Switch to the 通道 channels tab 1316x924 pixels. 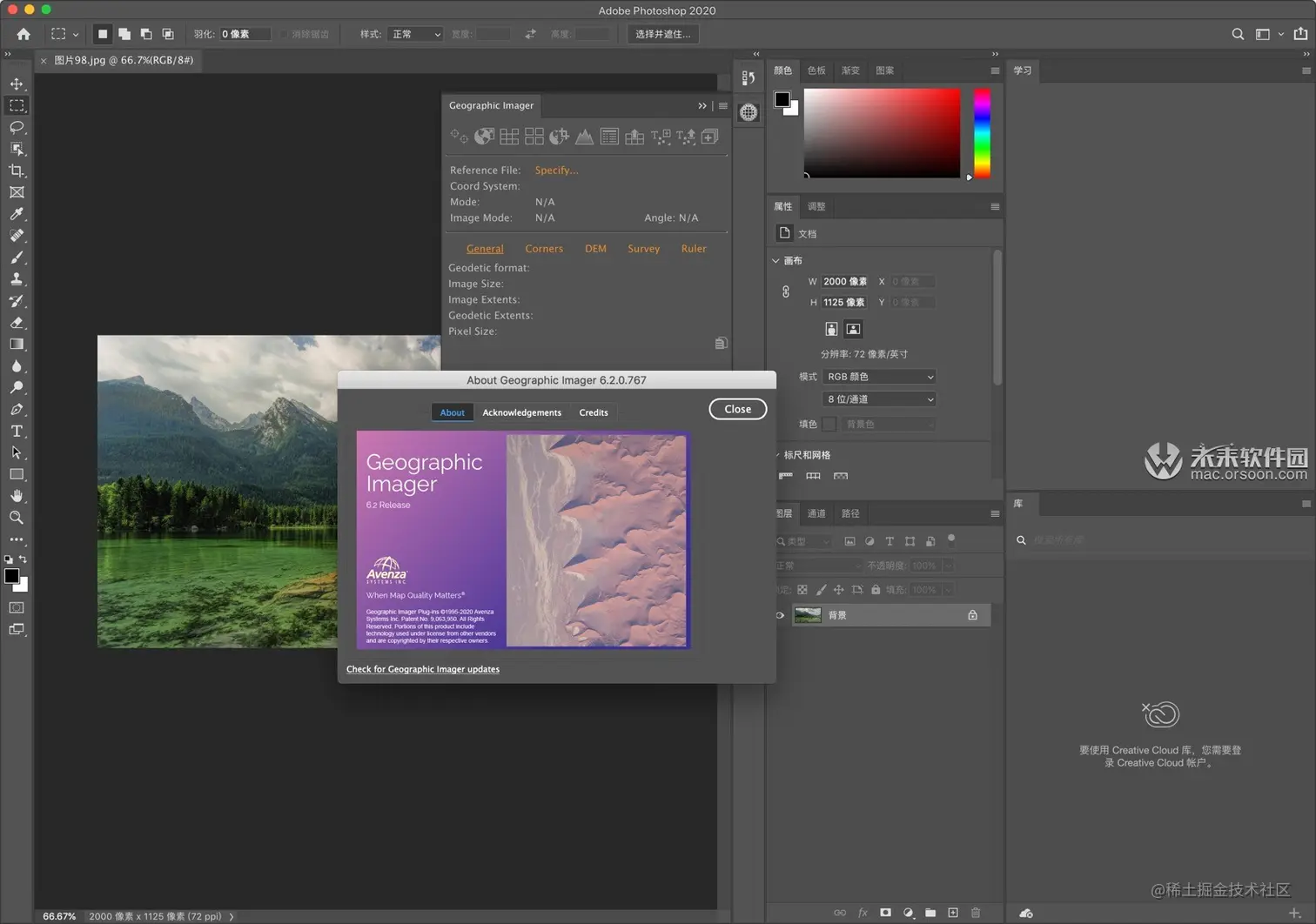(x=816, y=513)
